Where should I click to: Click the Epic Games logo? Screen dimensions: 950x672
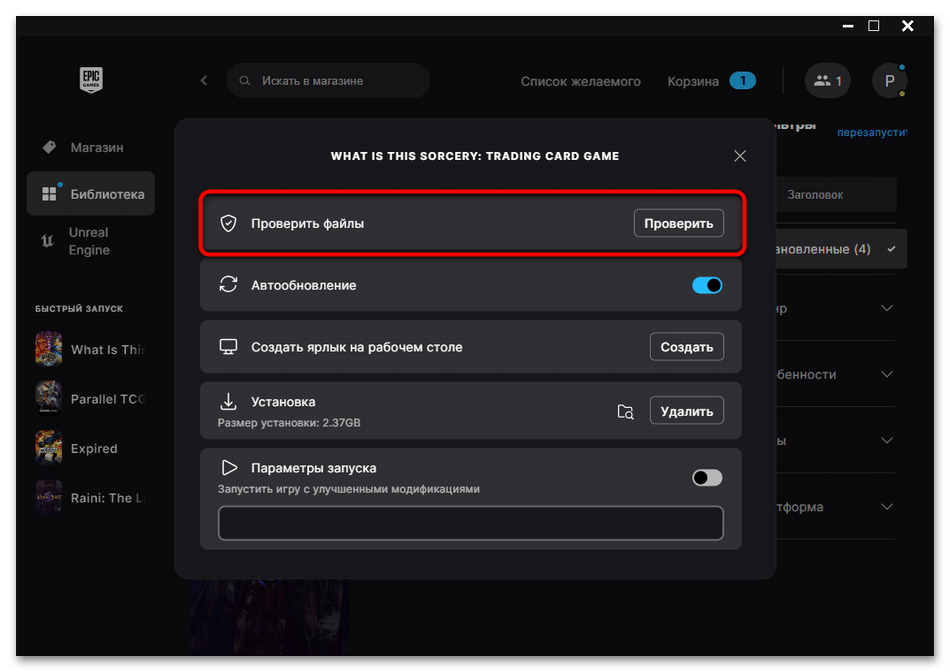91,79
